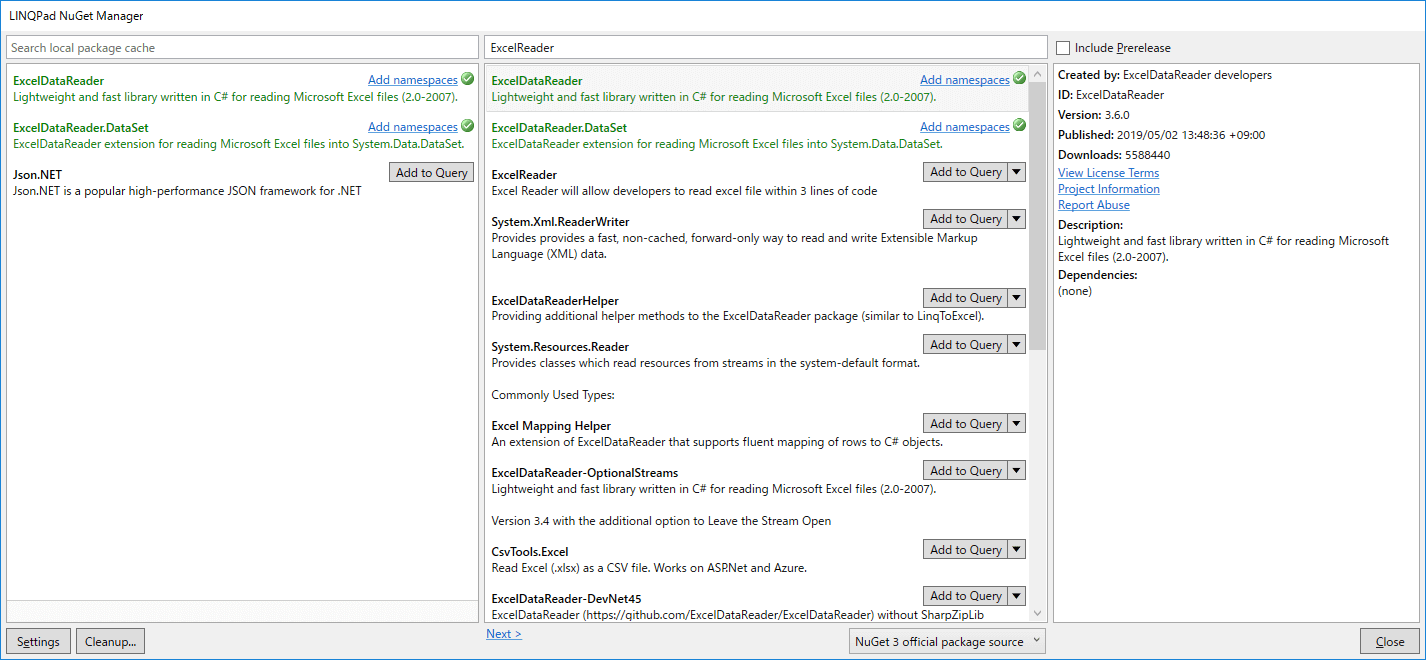
Task: Click Add namespaces for ExcelDataReader.DataSet in search results
Action: tap(965, 127)
